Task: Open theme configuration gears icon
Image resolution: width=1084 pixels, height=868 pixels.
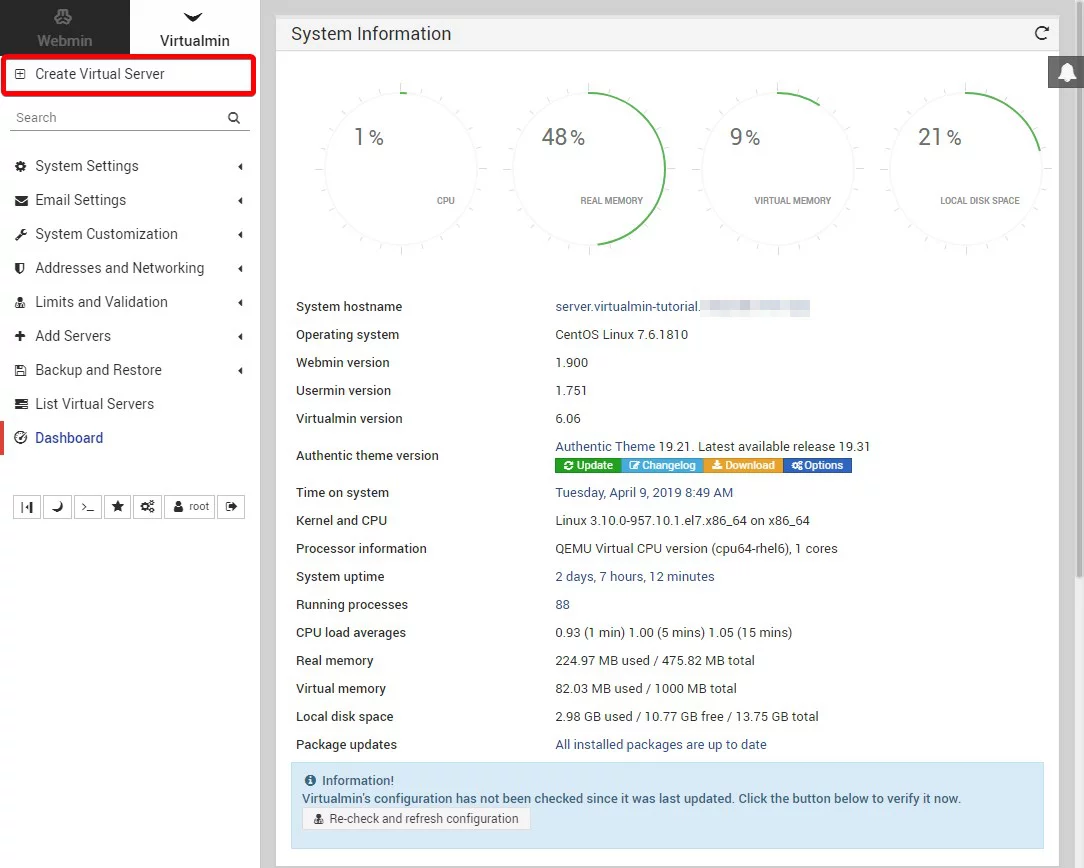Action: (x=147, y=507)
